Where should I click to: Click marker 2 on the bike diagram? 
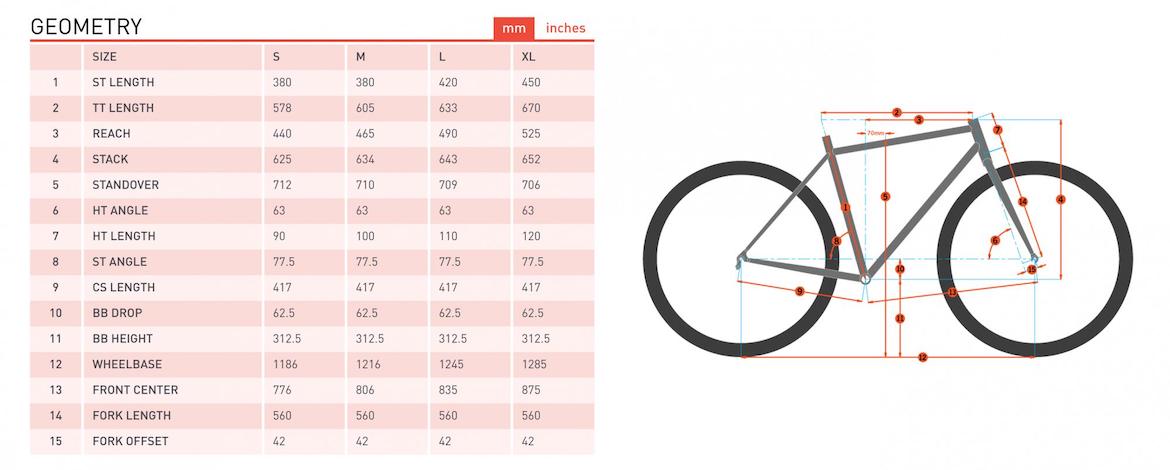point(897,112)
